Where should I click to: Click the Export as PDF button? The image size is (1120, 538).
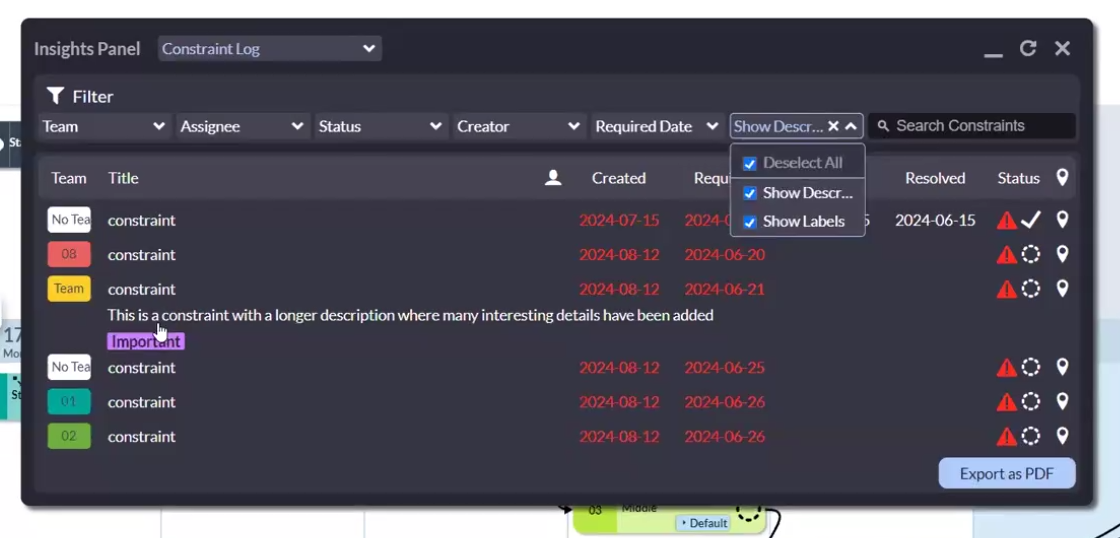tap(1006, 474)
